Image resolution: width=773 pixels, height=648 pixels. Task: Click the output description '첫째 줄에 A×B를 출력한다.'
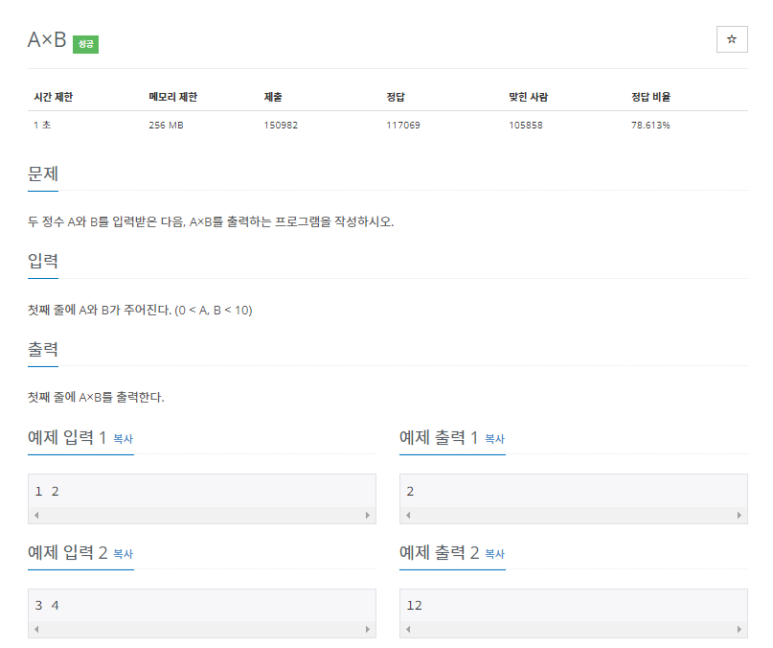point(96,397)
